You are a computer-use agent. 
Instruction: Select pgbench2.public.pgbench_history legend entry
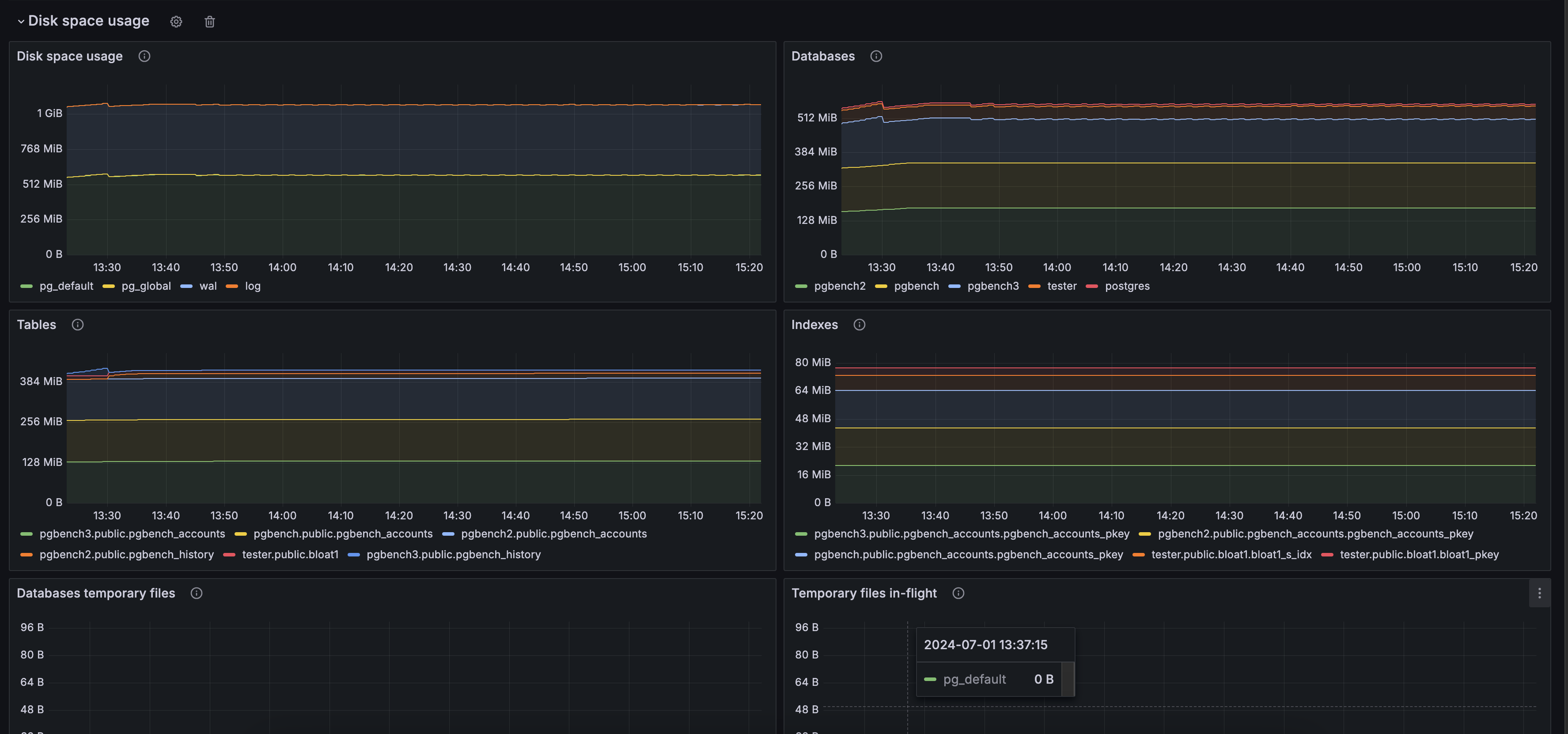point(127,554)
